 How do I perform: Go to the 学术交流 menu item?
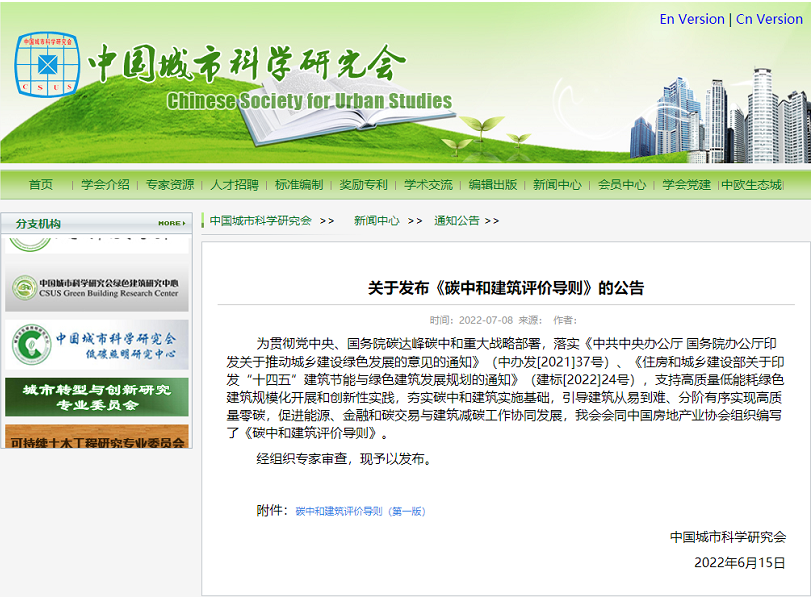[428, 184]
